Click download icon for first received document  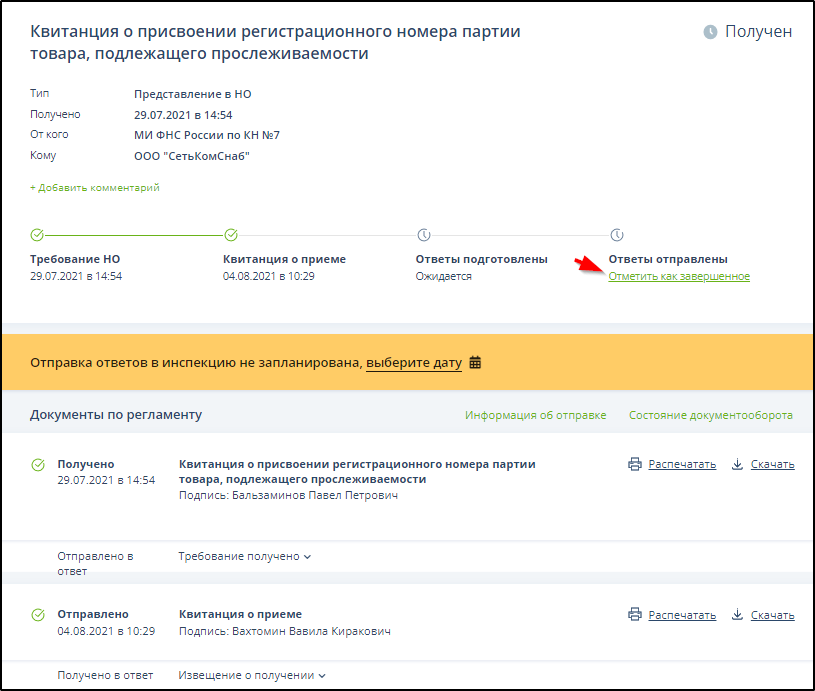(737, 464)
